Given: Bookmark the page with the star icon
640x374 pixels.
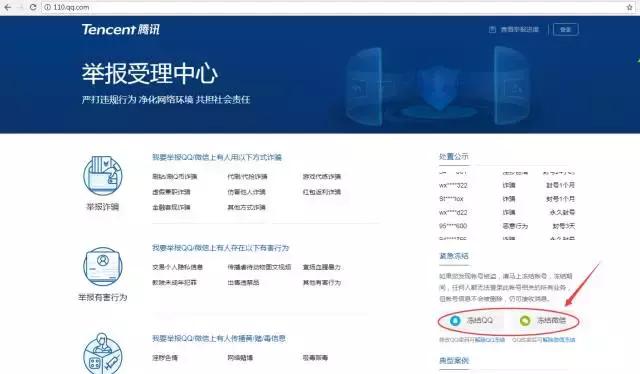Looking at the screenshot, I should click(x=629, y=7).
